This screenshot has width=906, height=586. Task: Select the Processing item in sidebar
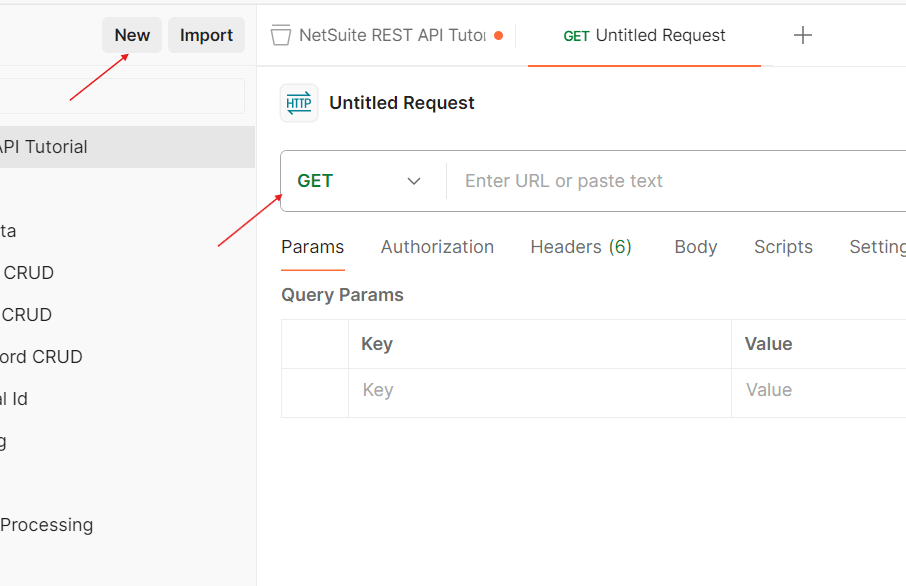click(46, 524)
